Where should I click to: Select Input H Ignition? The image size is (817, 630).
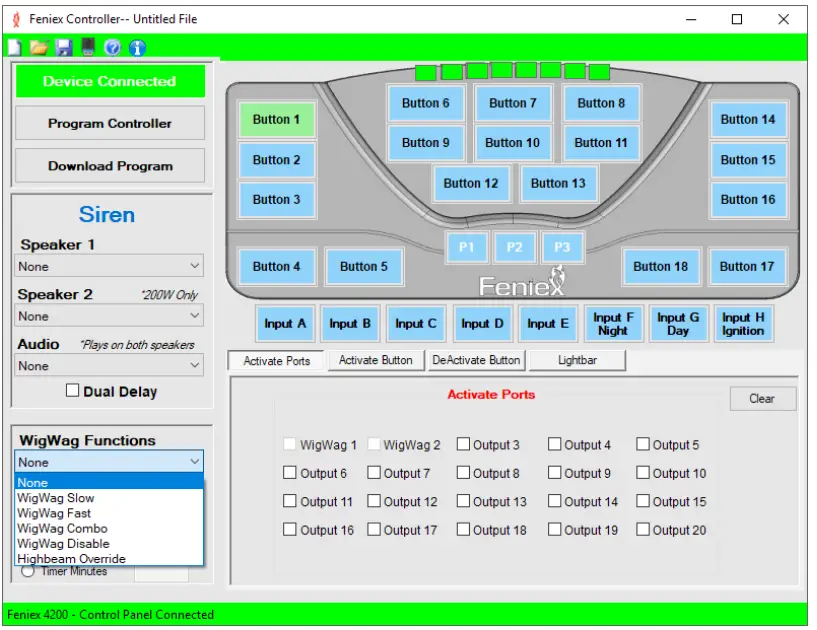(x=744, y=324)
